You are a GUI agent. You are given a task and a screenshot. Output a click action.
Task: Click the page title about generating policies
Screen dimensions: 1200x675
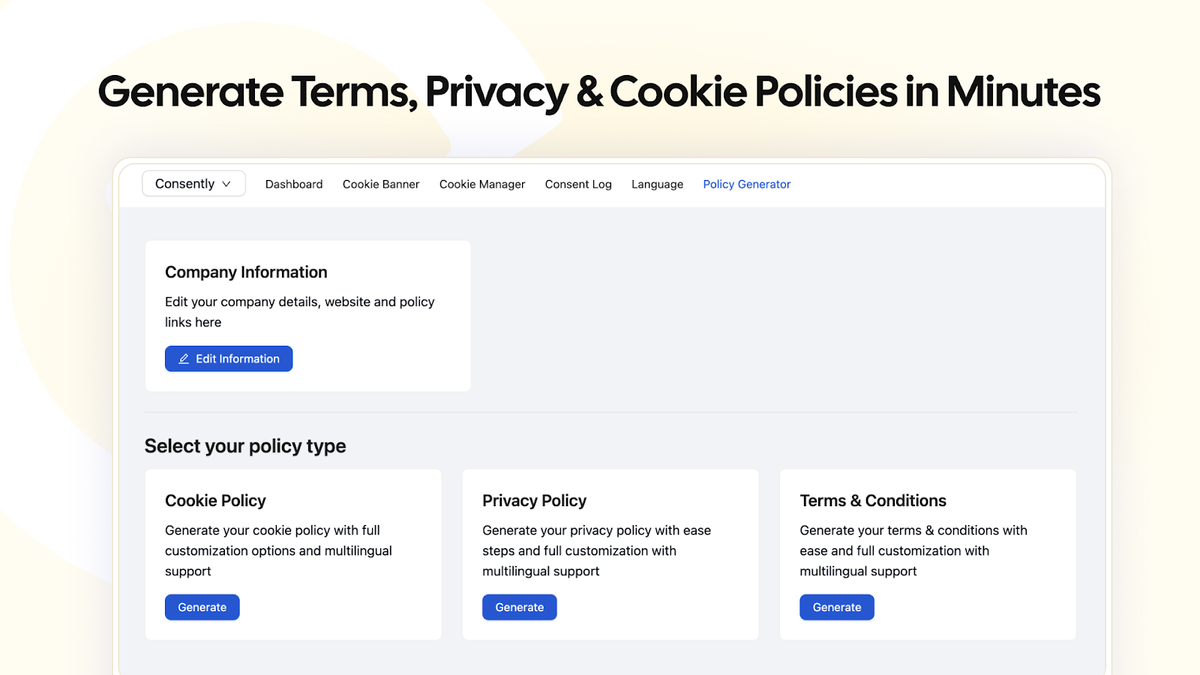pyautogui.click(x=599, y=92)
